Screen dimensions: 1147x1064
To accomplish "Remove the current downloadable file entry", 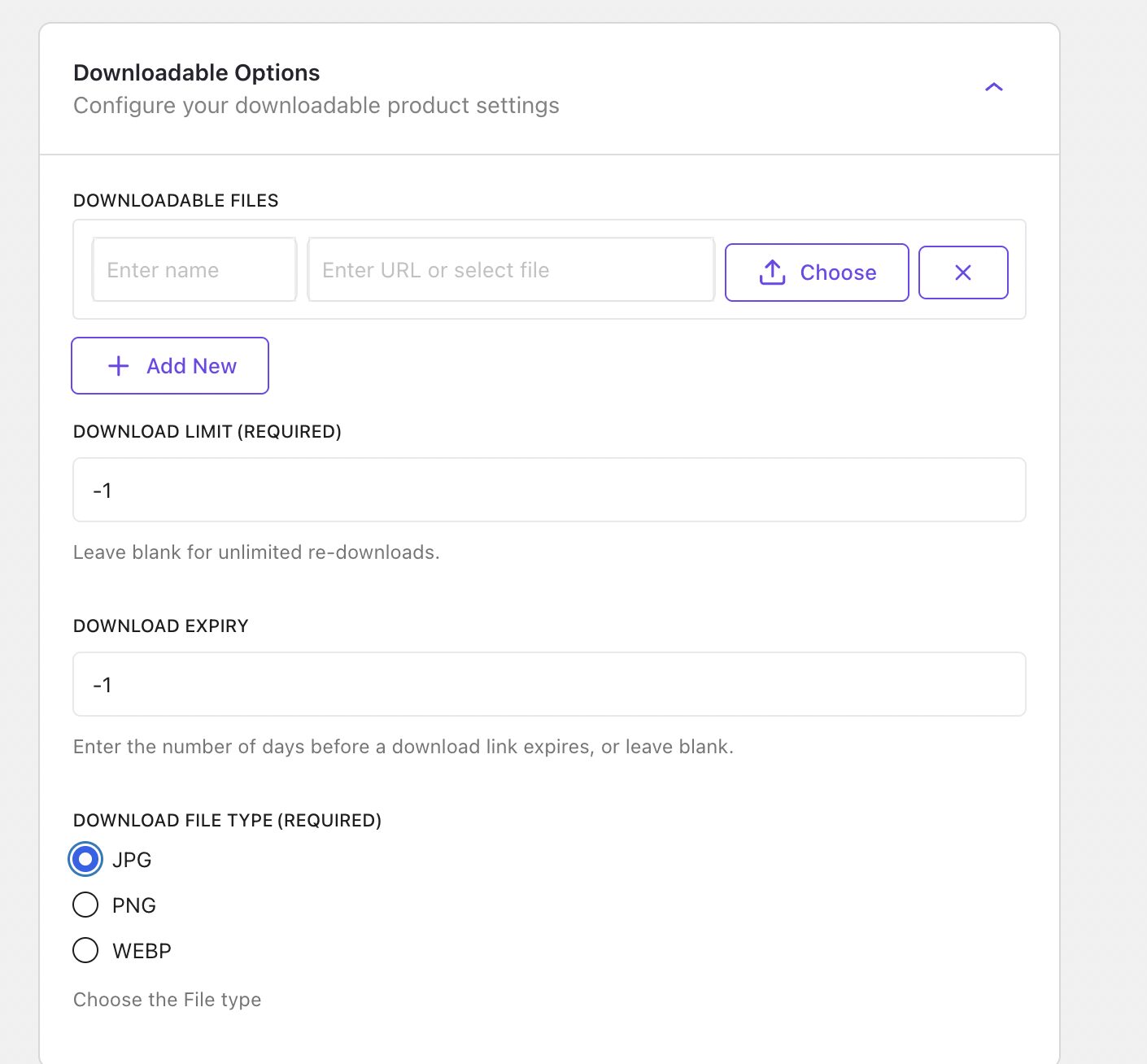I will pos(963,273).
